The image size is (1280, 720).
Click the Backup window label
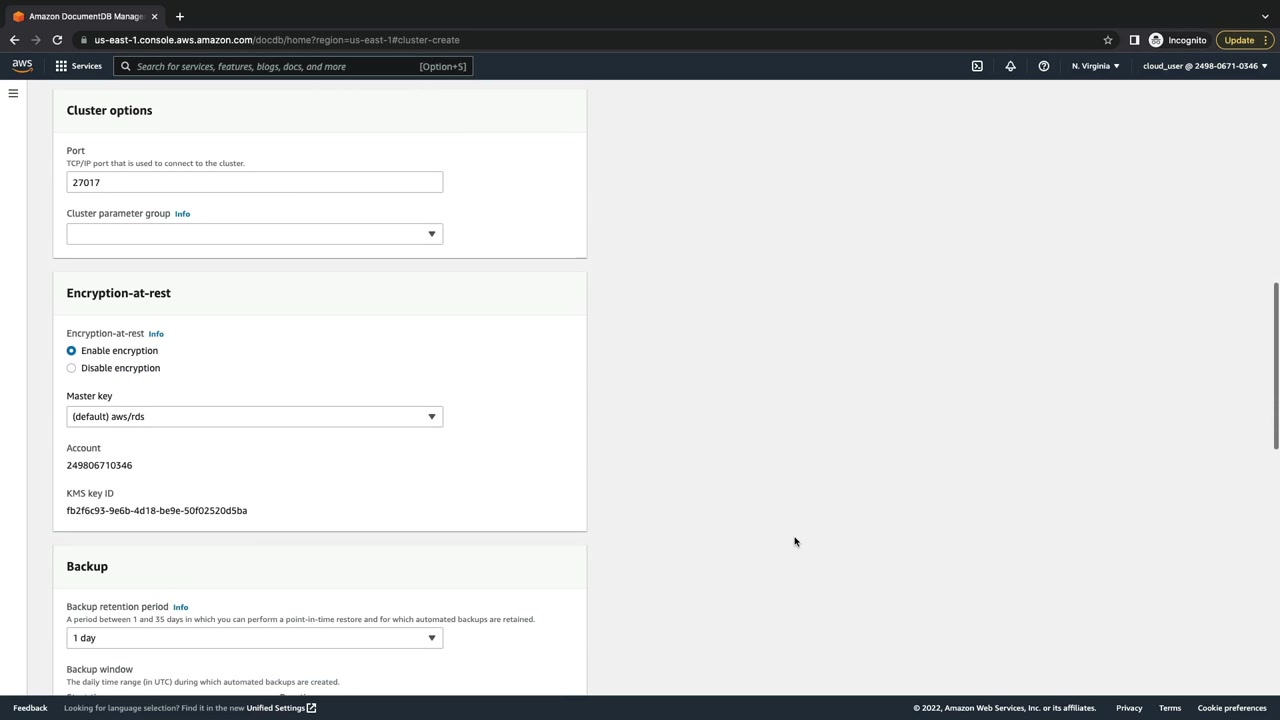tap(100, 670)
